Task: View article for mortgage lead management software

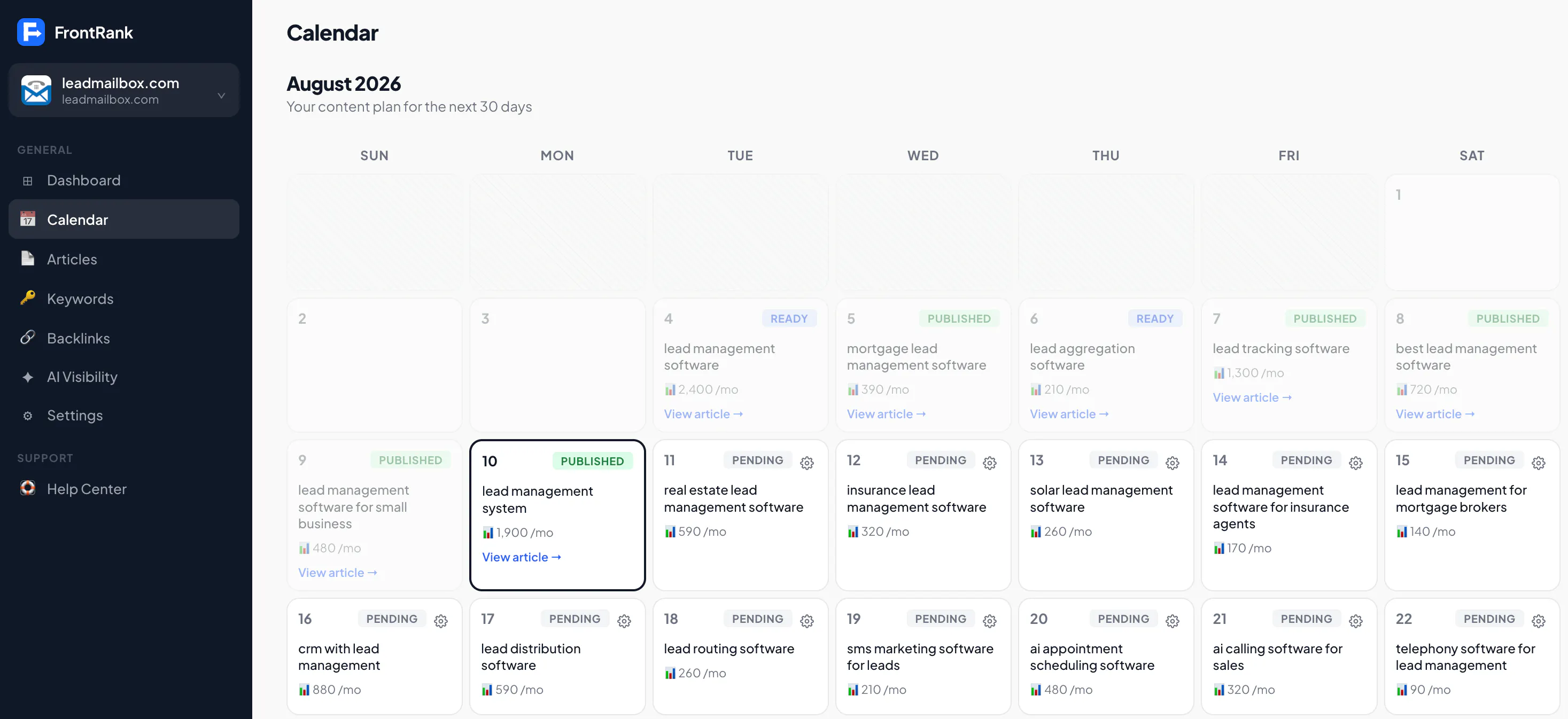Action: coord(886,414)
